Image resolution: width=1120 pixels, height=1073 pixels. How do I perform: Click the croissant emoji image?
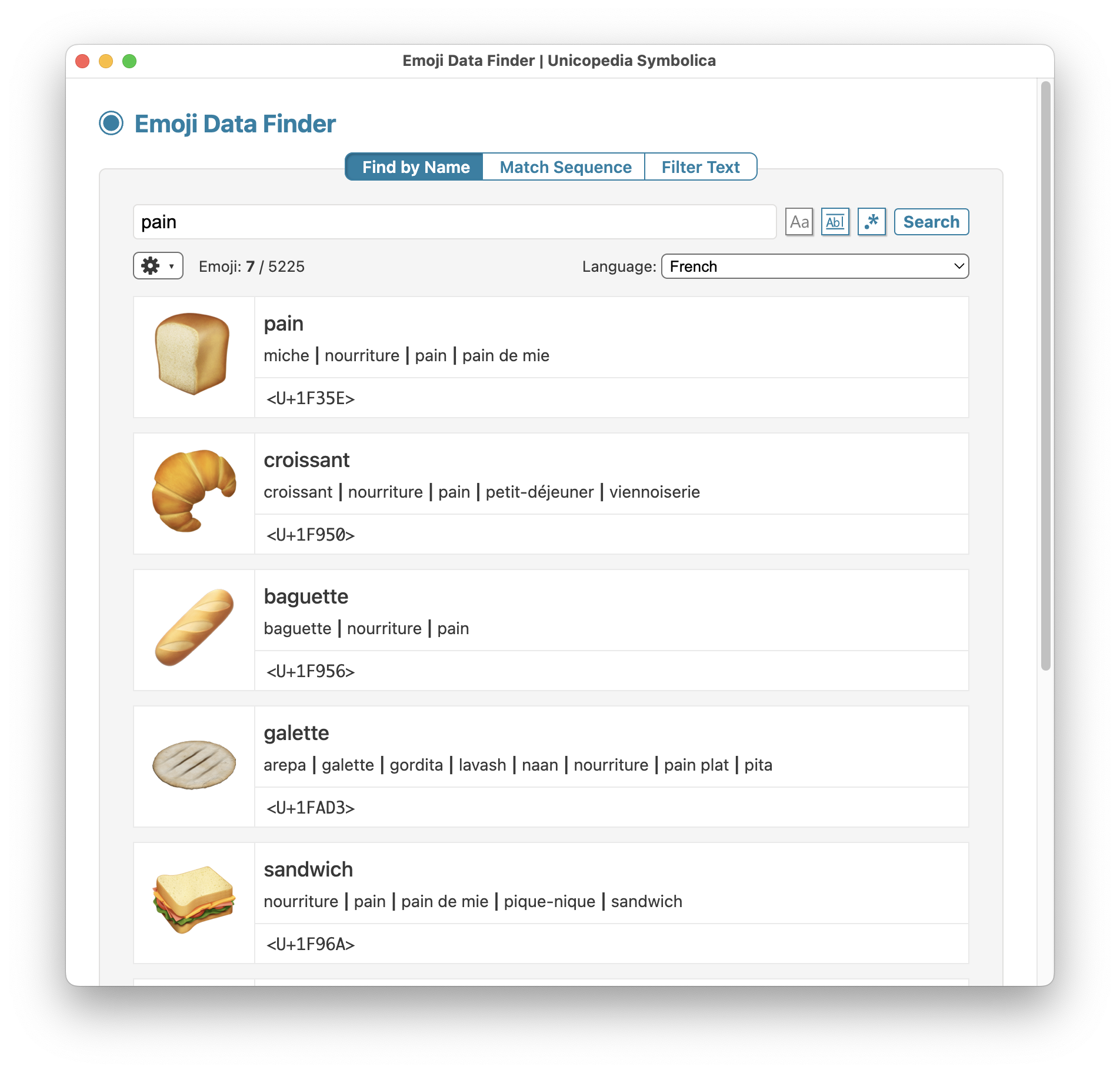pyautogui.click(x=194, y=491)
